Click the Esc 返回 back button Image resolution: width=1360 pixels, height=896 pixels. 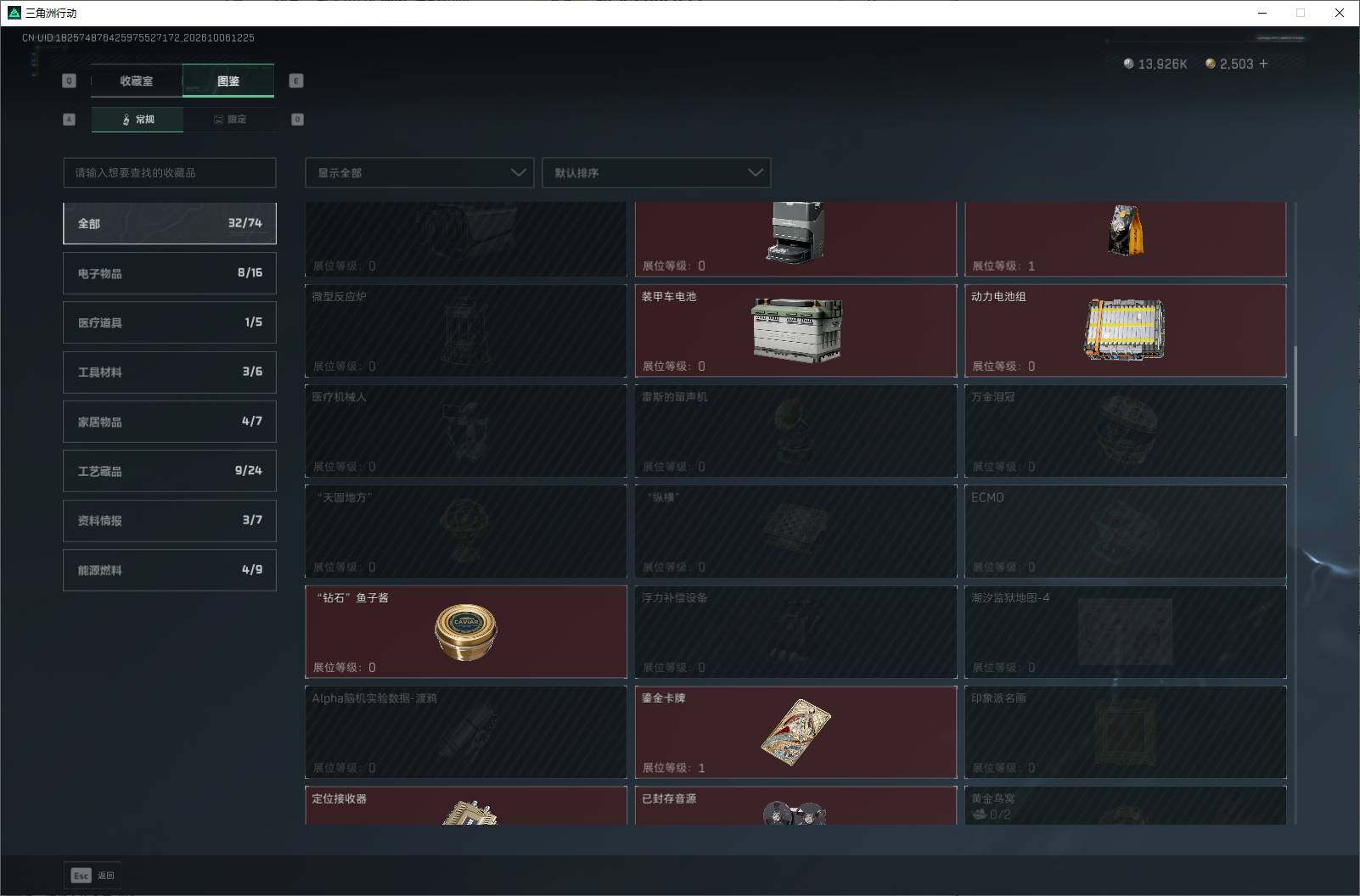coord(93,876)
